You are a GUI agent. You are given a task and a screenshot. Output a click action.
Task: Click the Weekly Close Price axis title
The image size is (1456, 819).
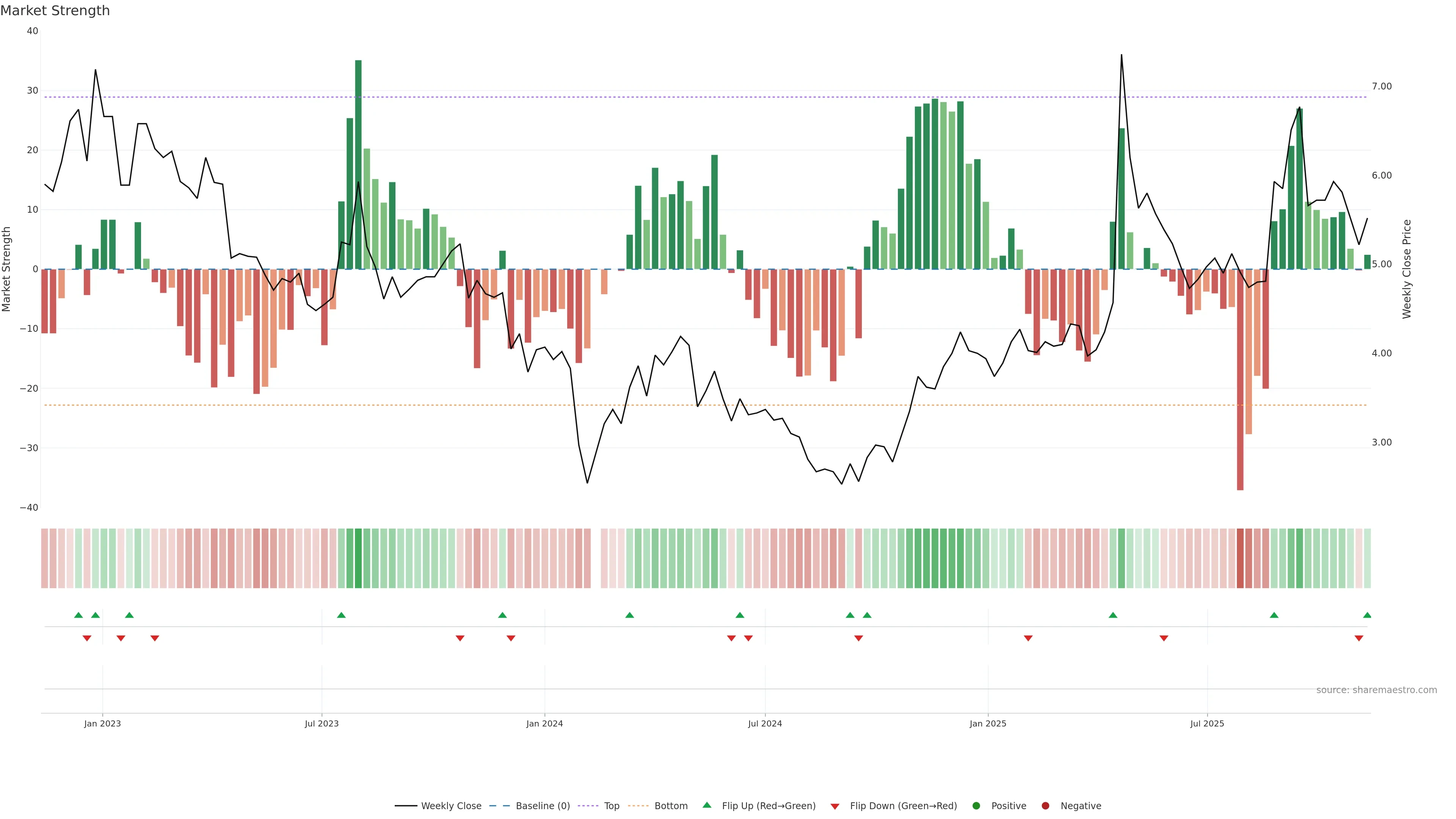(x=1407, y=269)
